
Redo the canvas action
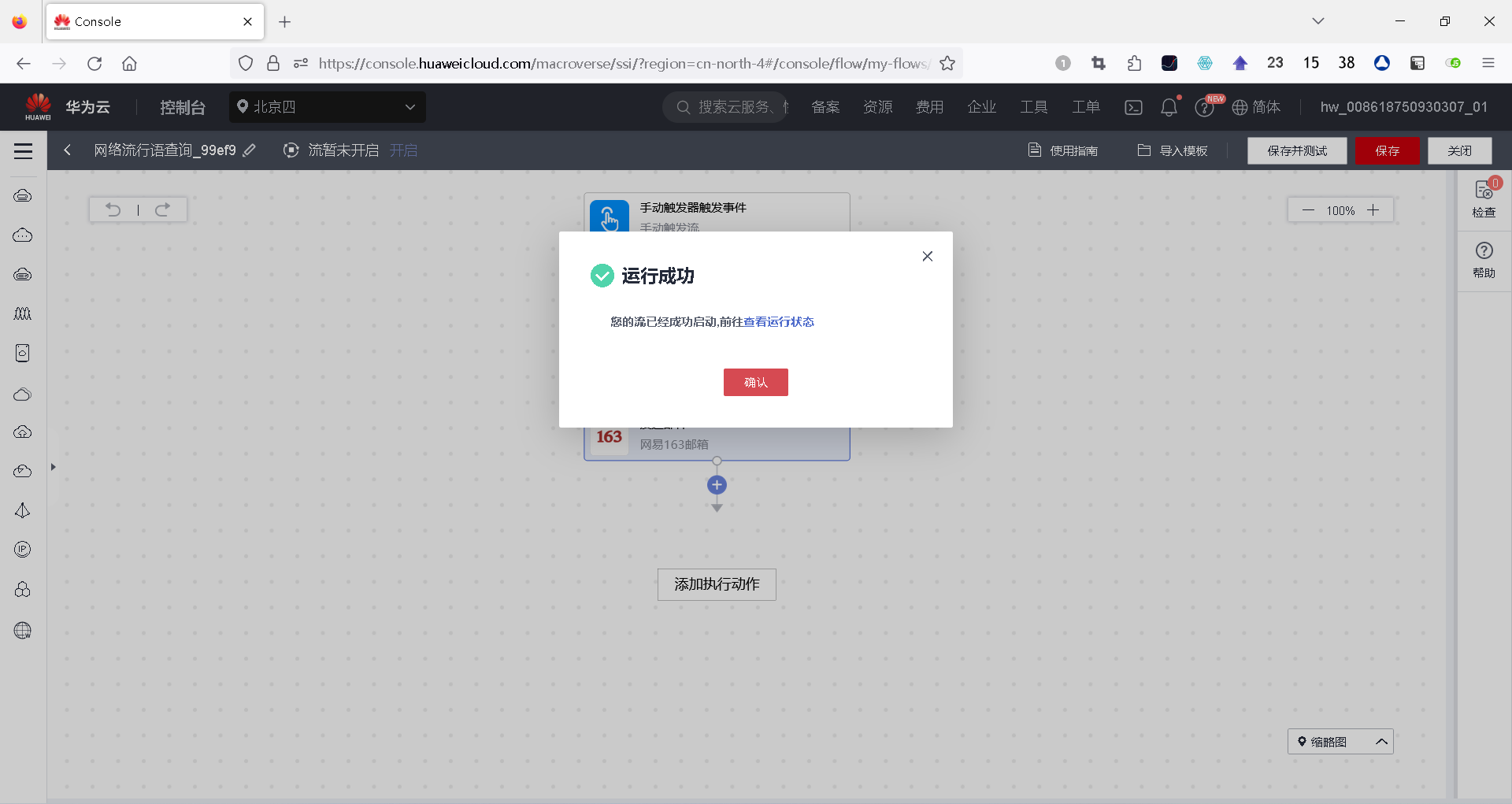pos(162,209)
